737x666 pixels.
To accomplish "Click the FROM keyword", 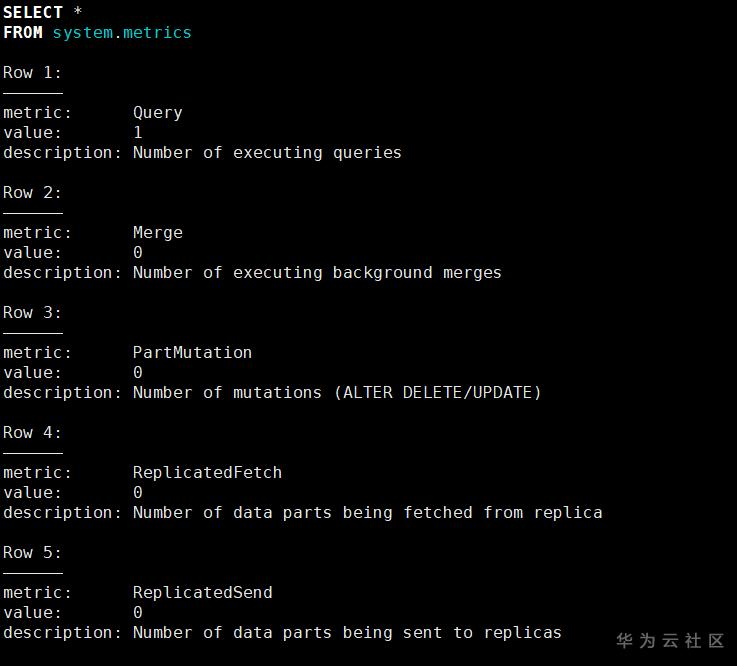I will [x=23, y=32].
